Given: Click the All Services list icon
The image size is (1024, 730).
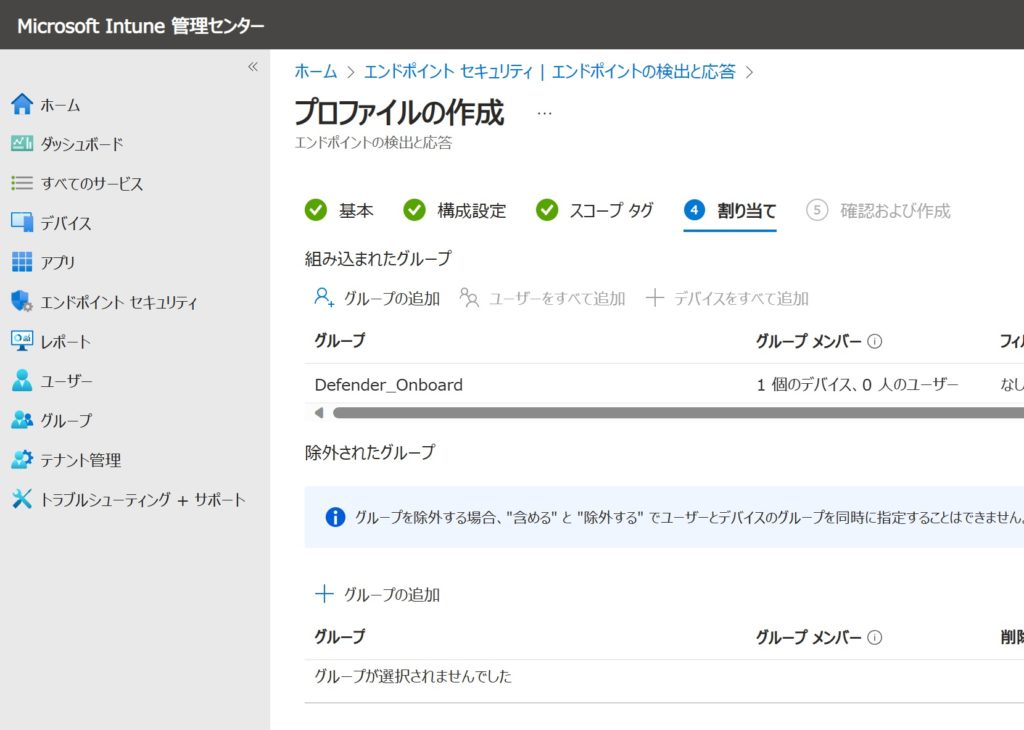Looking at the screenshot, I should [x=22, y=184].
